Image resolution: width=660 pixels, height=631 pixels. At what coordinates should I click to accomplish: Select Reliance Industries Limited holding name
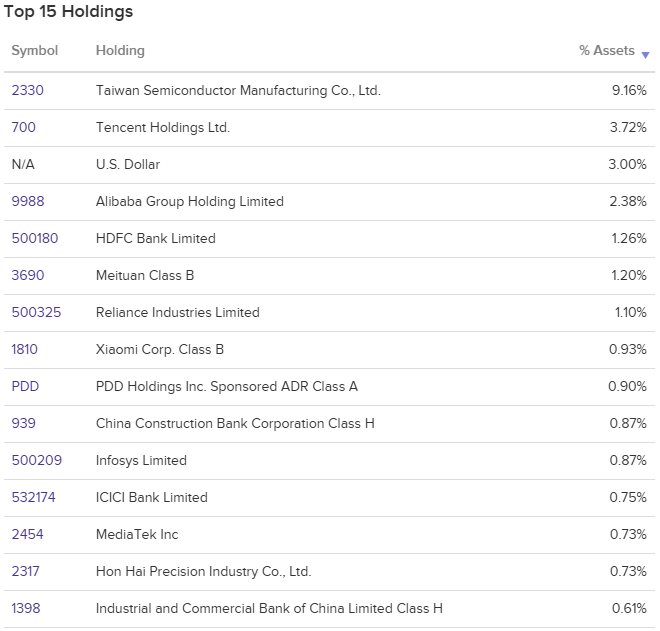click(178, 312)
